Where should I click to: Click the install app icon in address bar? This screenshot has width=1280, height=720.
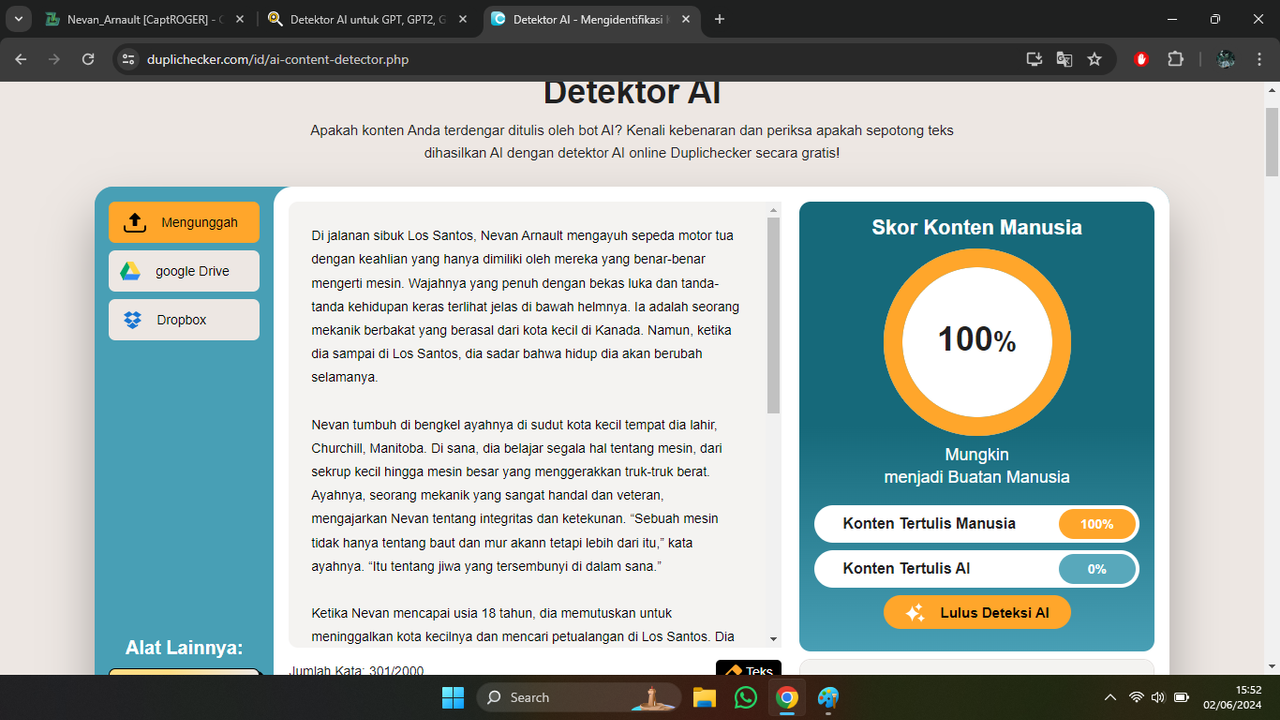coord(1034,59)
